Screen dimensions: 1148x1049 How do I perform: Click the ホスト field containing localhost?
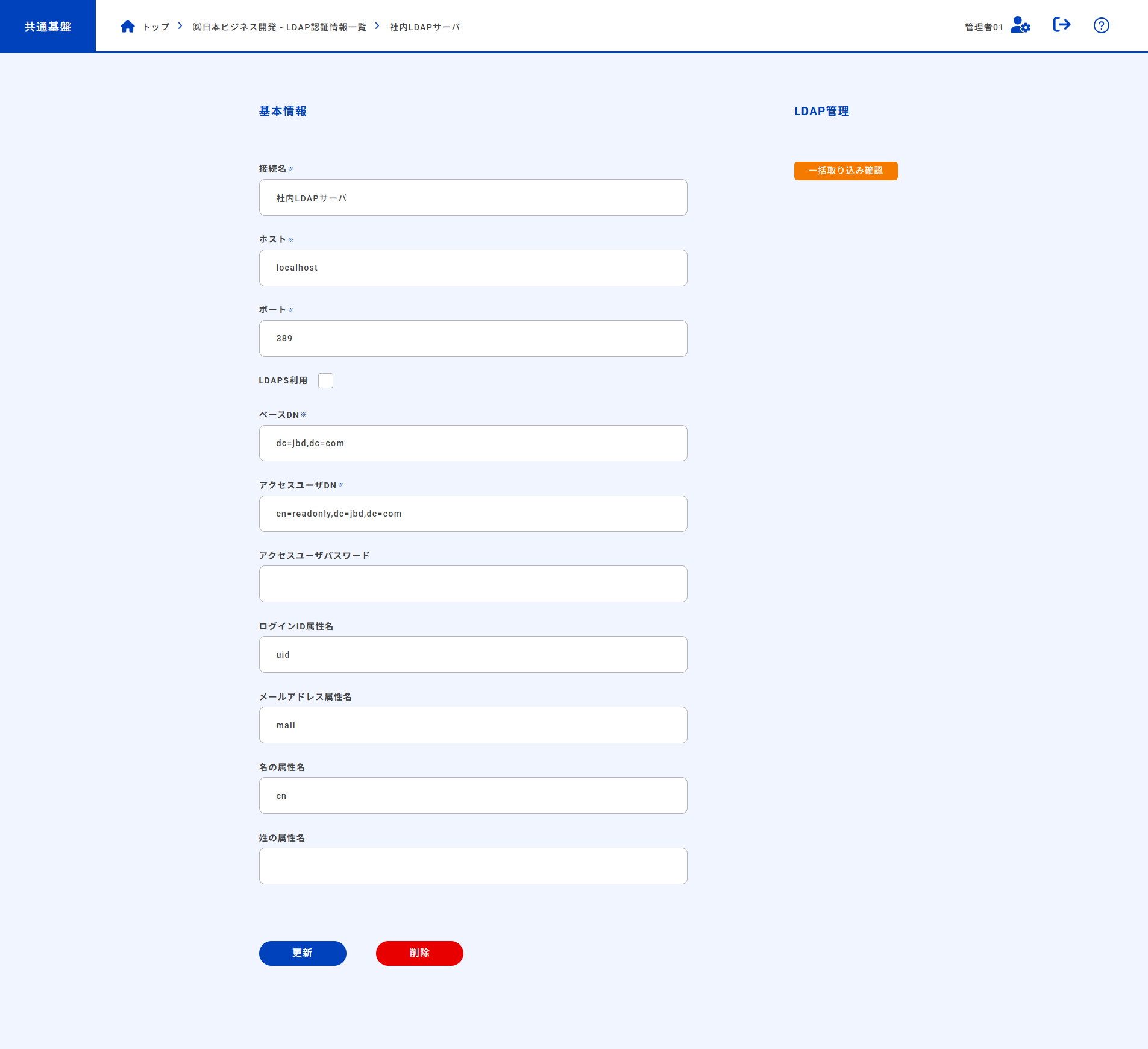coord(473,268)
